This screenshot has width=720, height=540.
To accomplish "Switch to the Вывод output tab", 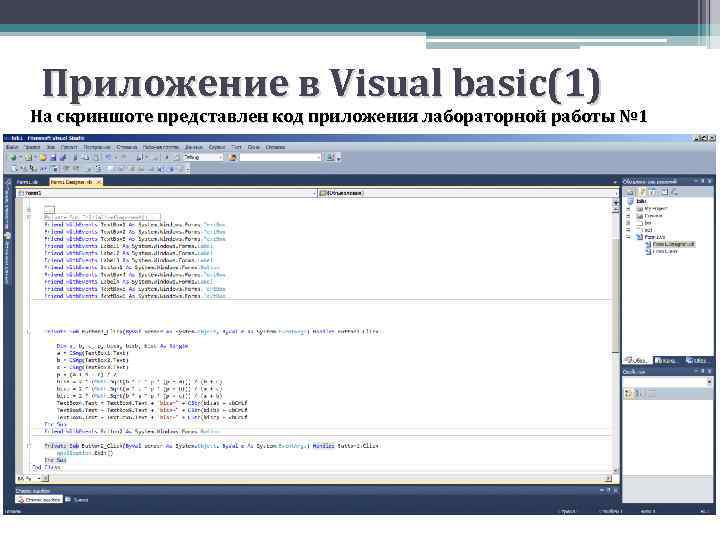I will click(77, 500).
